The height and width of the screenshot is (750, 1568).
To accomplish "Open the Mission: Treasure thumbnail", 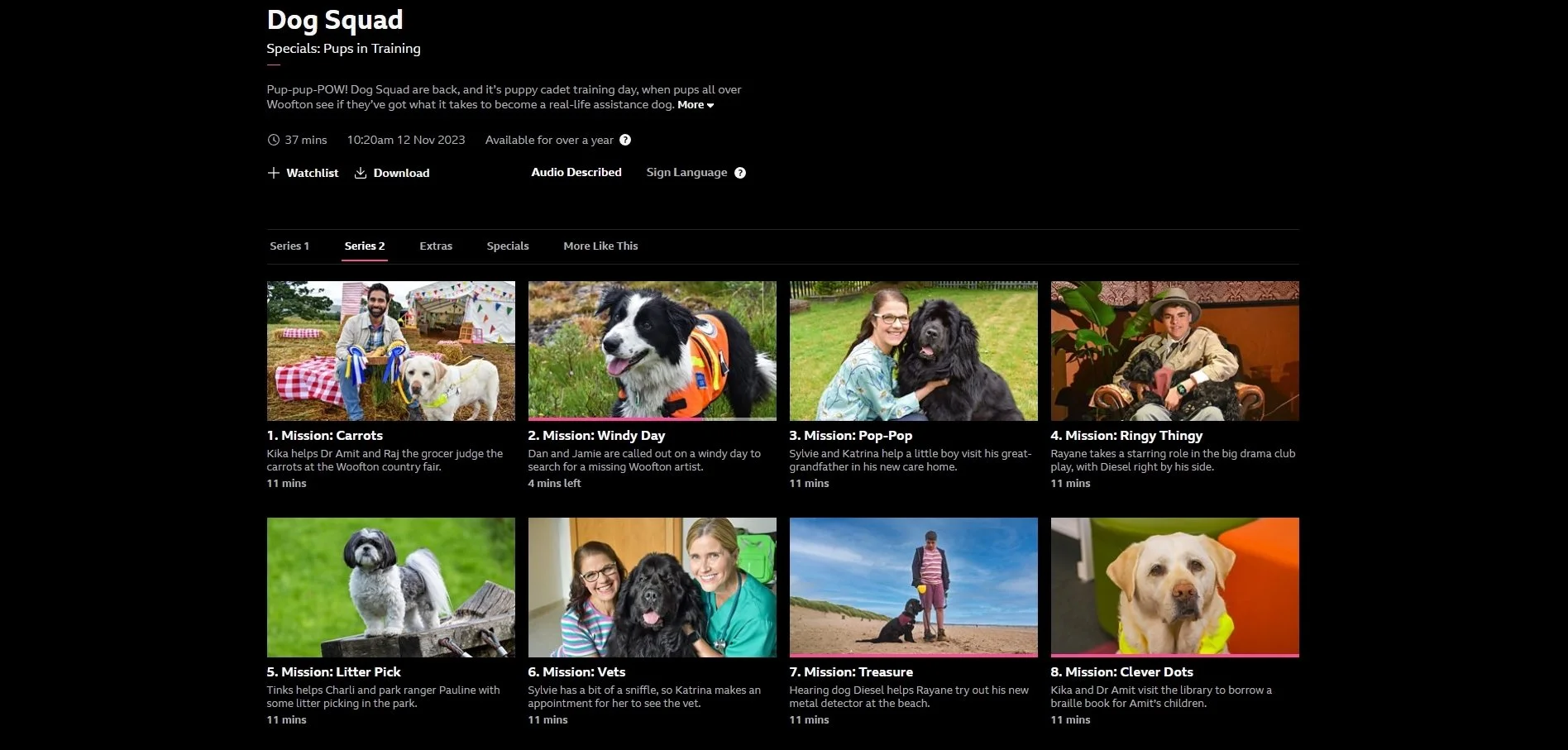I will click(x=914, y=587).
